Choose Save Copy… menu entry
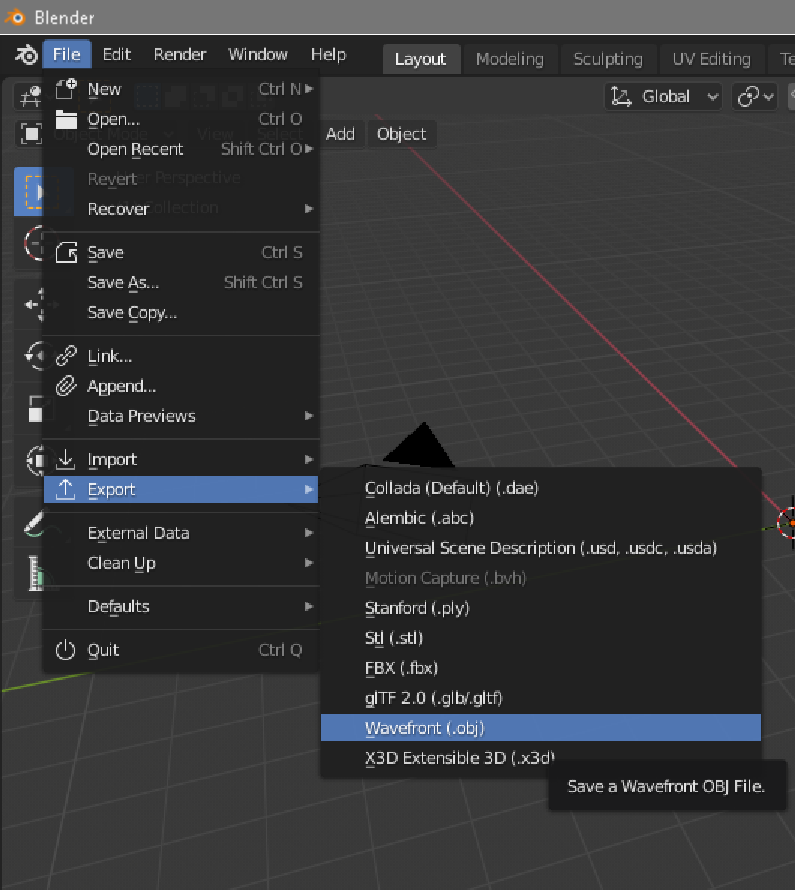 (181, 312)
